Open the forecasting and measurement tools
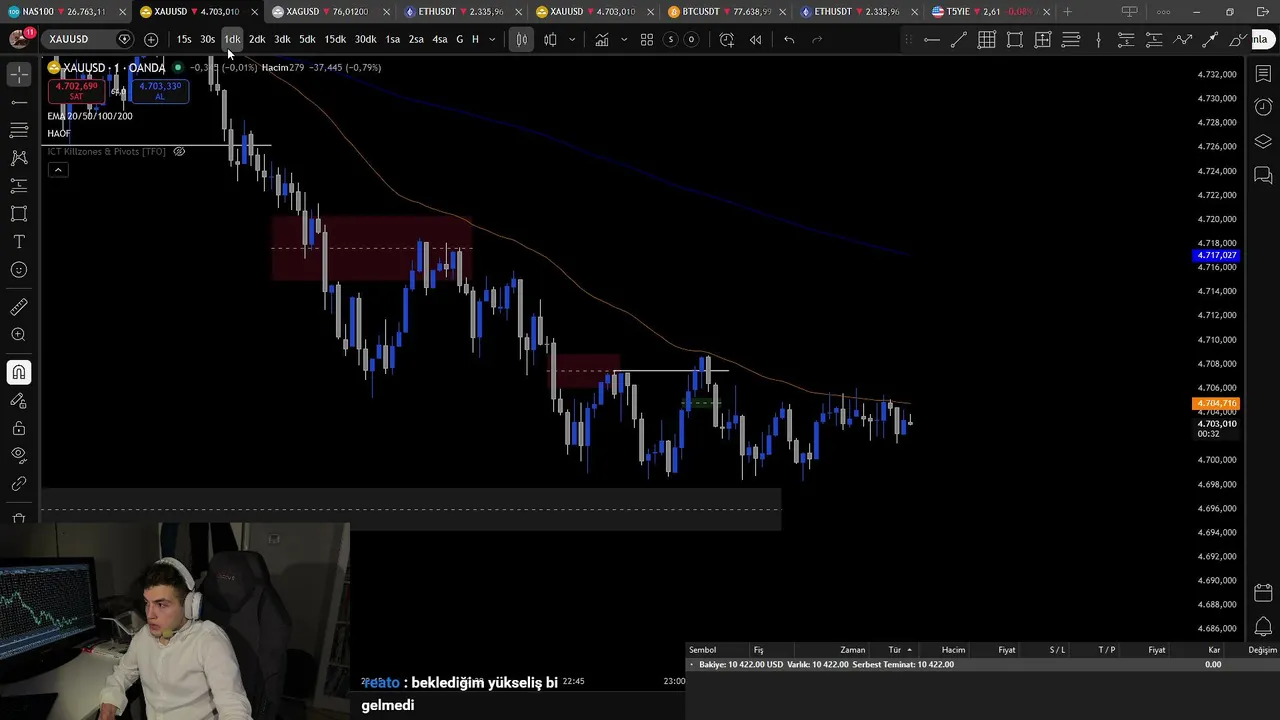 pos(19,186)
